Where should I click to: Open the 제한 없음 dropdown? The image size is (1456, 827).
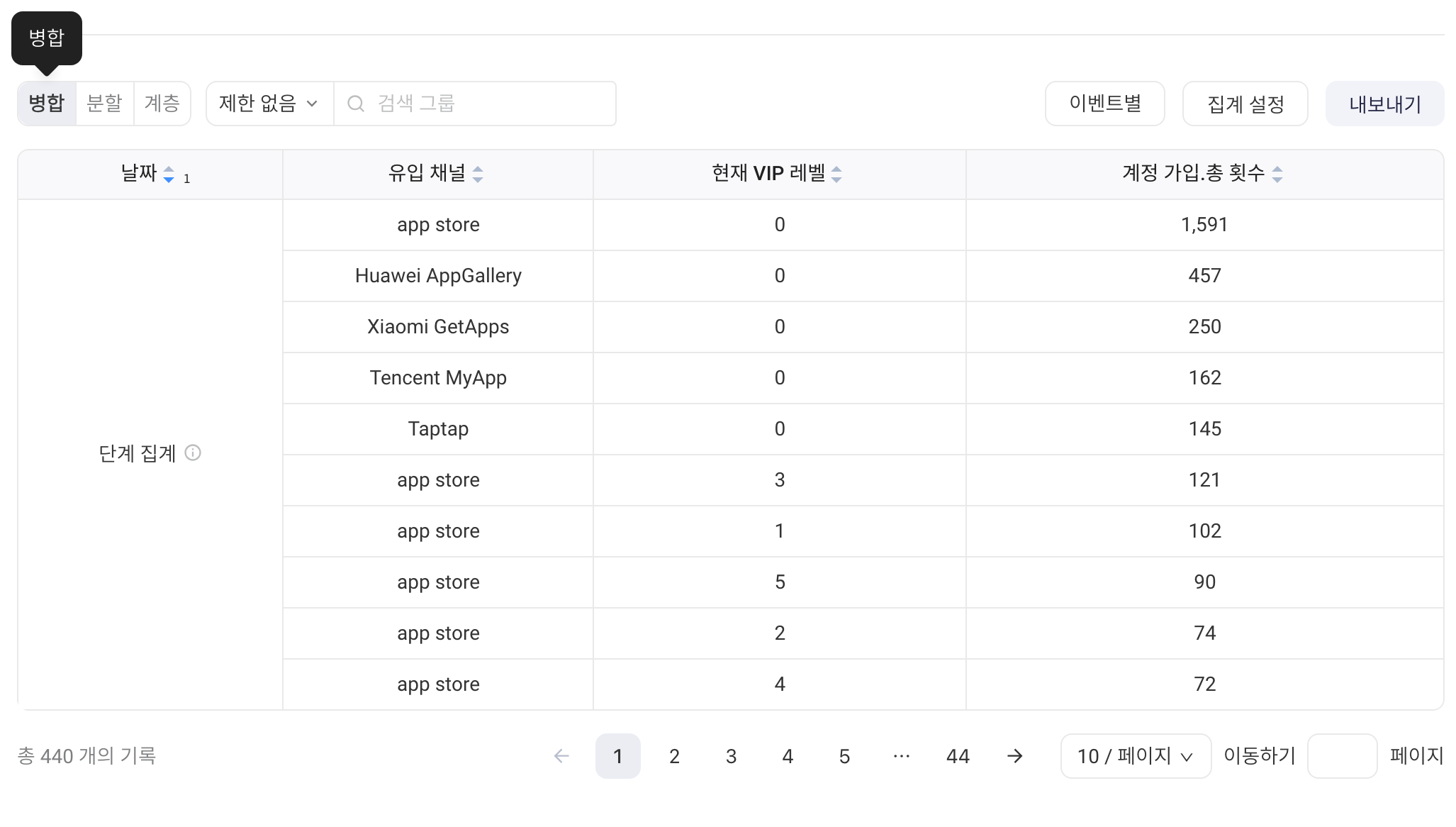click(x=269, y=104)
